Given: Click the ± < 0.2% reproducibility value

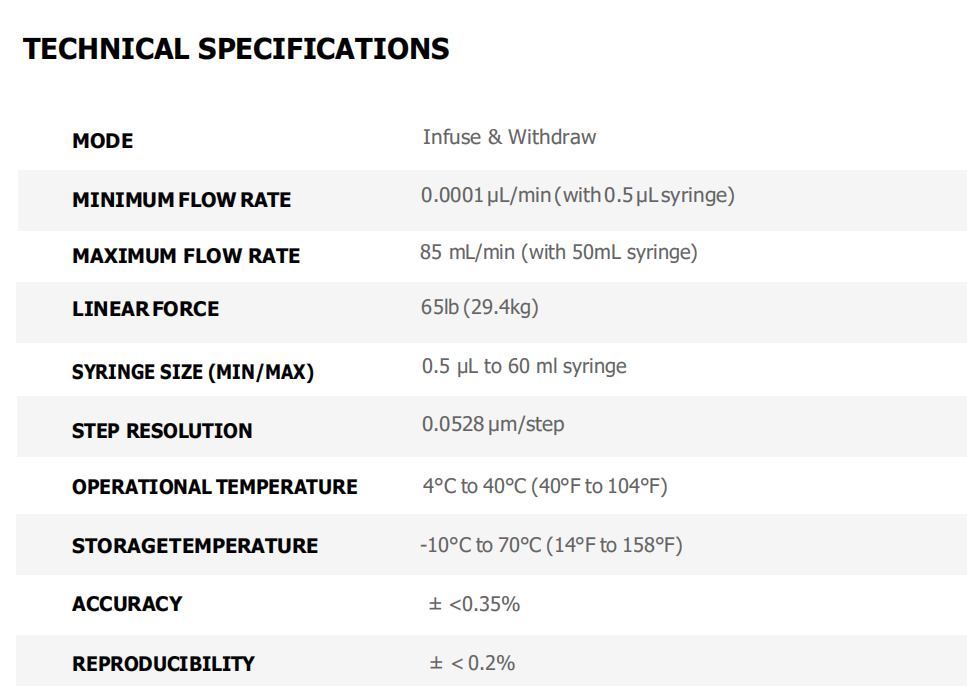Looking at the screenshot, I should point(472,663).
